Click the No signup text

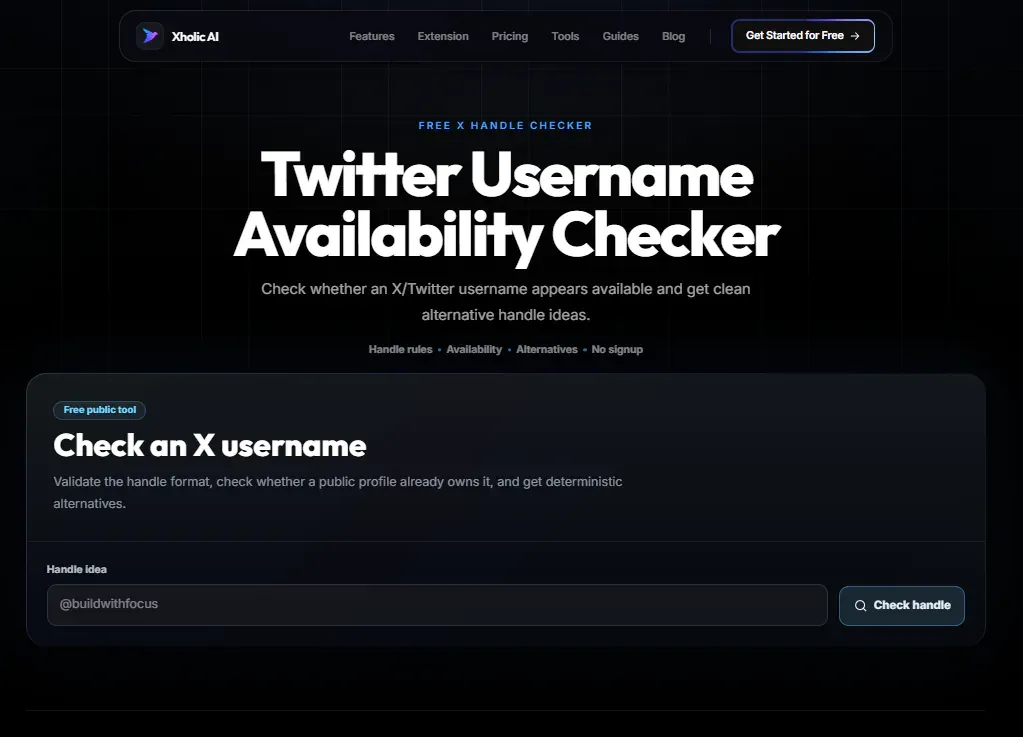pos(617,350)
